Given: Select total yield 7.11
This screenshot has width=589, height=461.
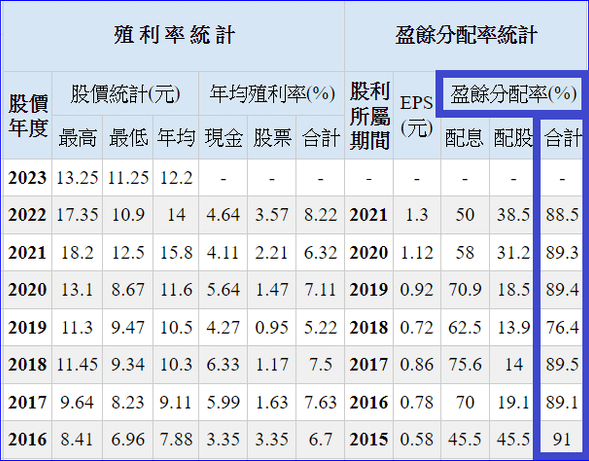Looking at the screenshot, I should coord(320,290).
